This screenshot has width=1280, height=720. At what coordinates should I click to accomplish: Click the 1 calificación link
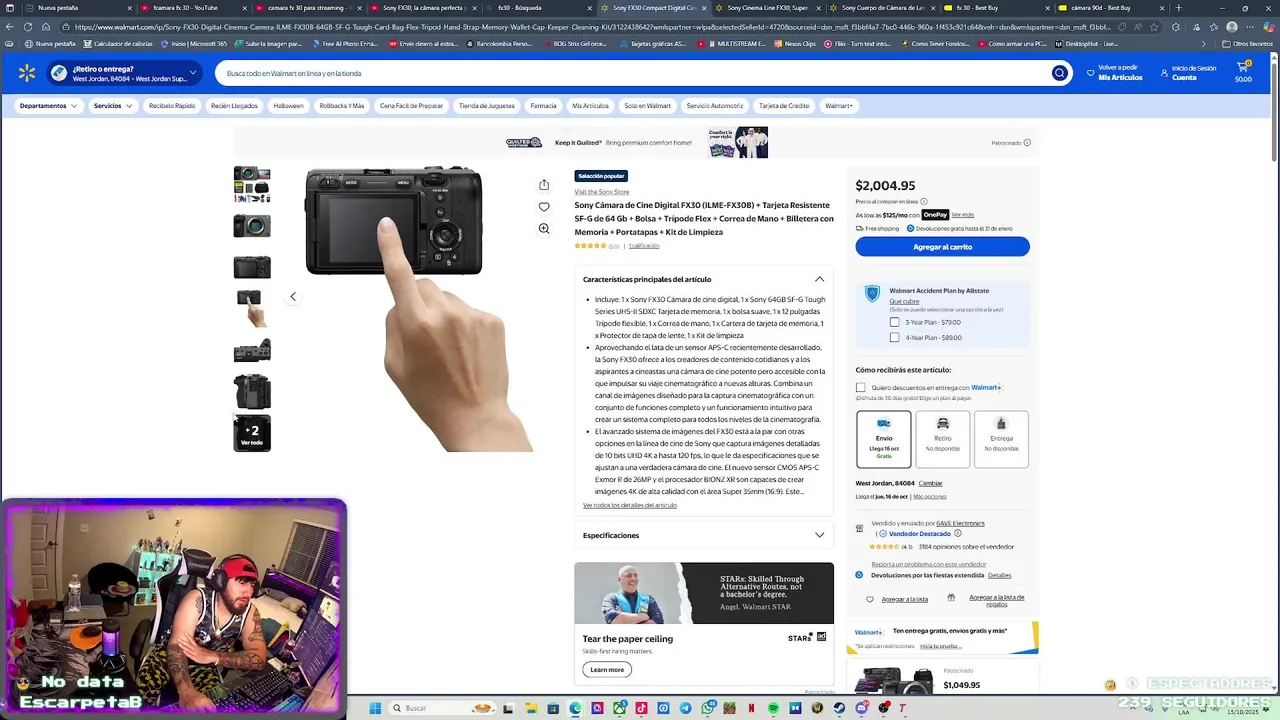click(x=644, y=245)
